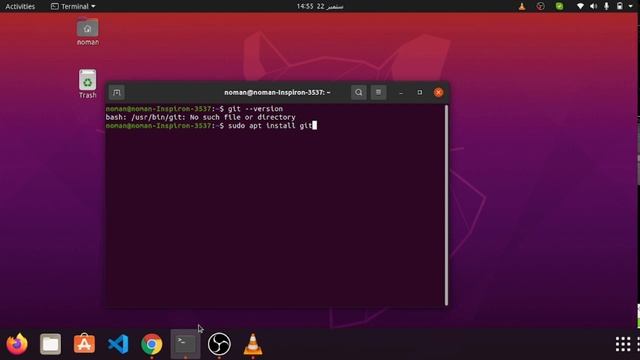This screenshot has width=640, height=360.
Task: Click the 'sudo apt install git' command line
Action: click(270, 126)
